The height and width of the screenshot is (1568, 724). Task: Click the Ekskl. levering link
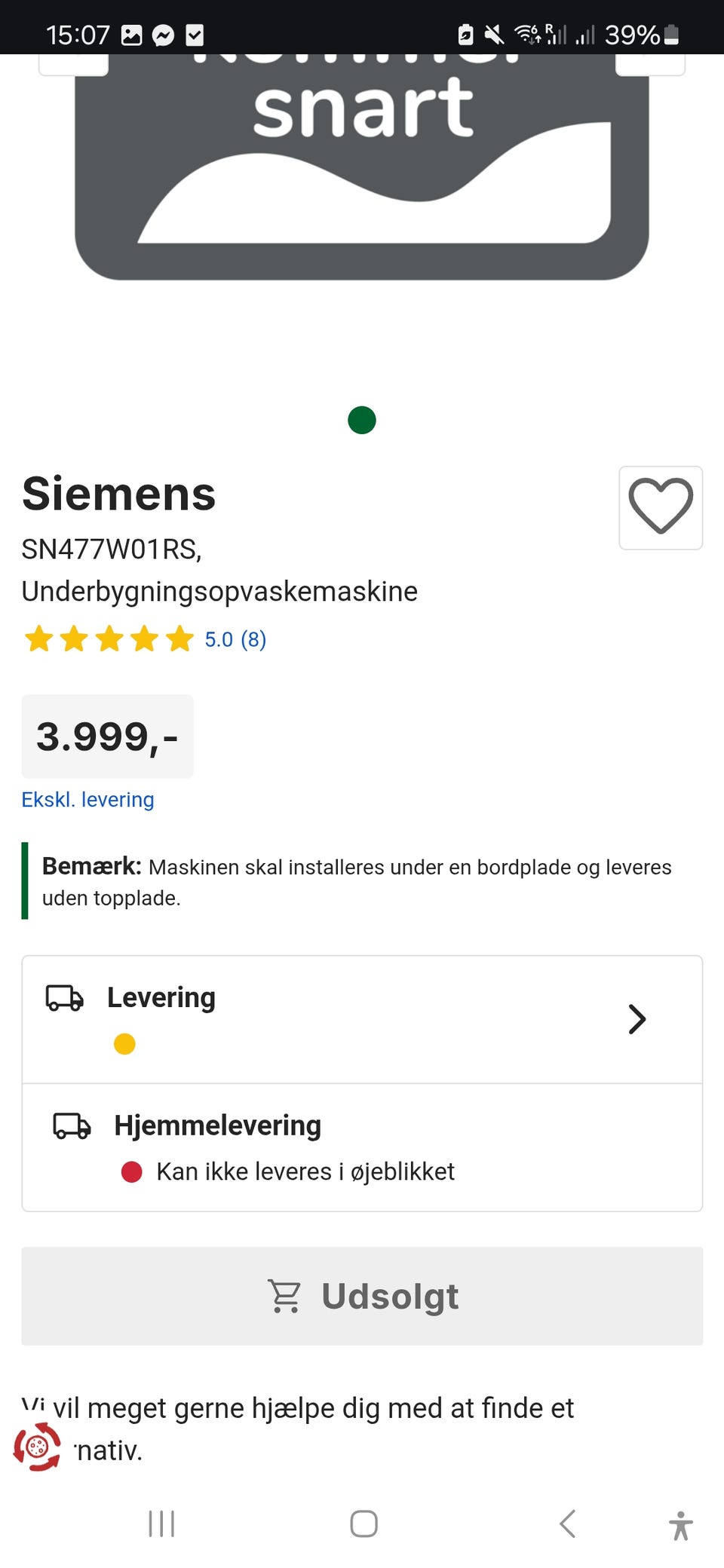[87, 799]
